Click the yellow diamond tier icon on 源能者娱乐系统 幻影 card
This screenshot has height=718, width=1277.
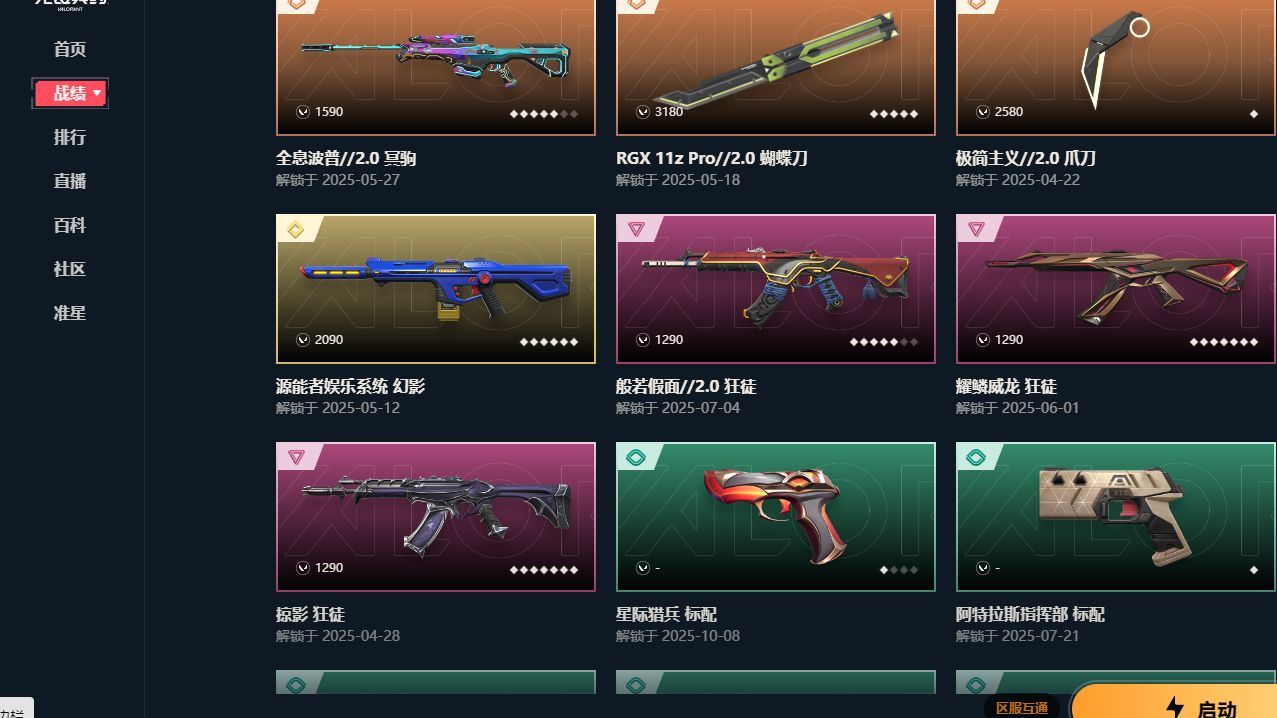(295, 230)
